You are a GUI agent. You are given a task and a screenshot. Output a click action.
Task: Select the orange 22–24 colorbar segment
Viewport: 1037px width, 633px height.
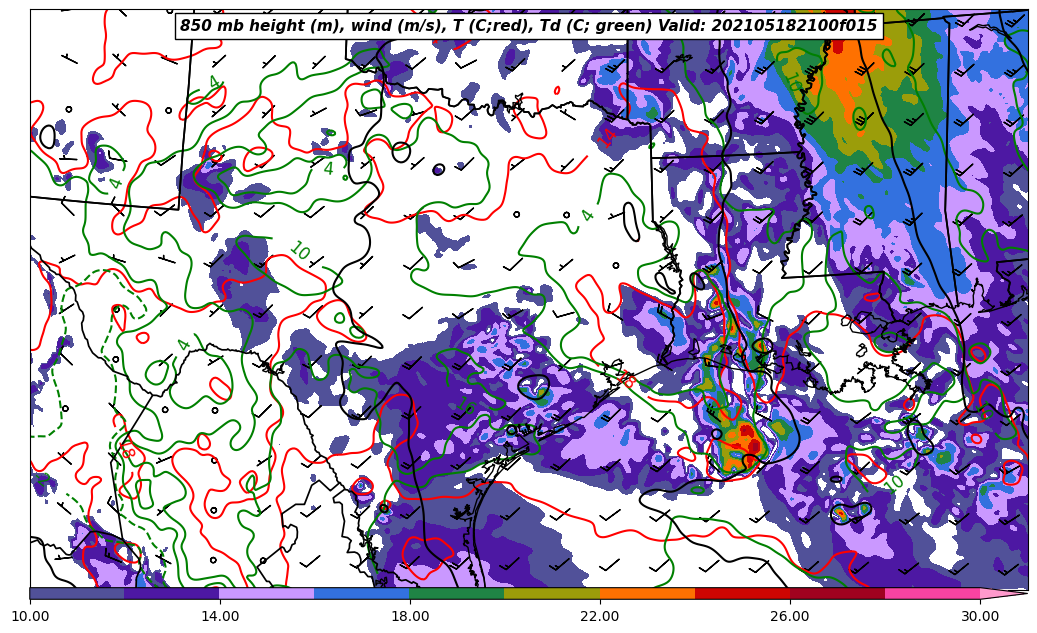(647, 593)
